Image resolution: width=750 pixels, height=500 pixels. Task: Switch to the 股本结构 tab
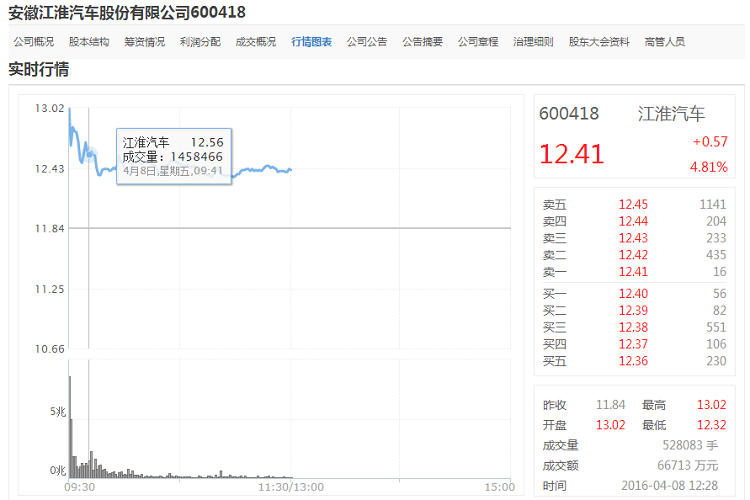(x=89, y=42)
